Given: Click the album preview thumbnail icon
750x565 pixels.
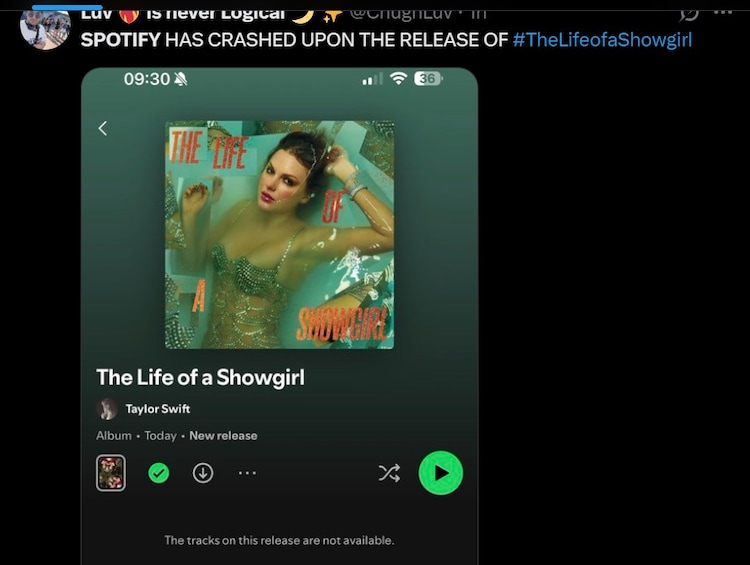Looking at the screenshot, I should tap(111, 473).
